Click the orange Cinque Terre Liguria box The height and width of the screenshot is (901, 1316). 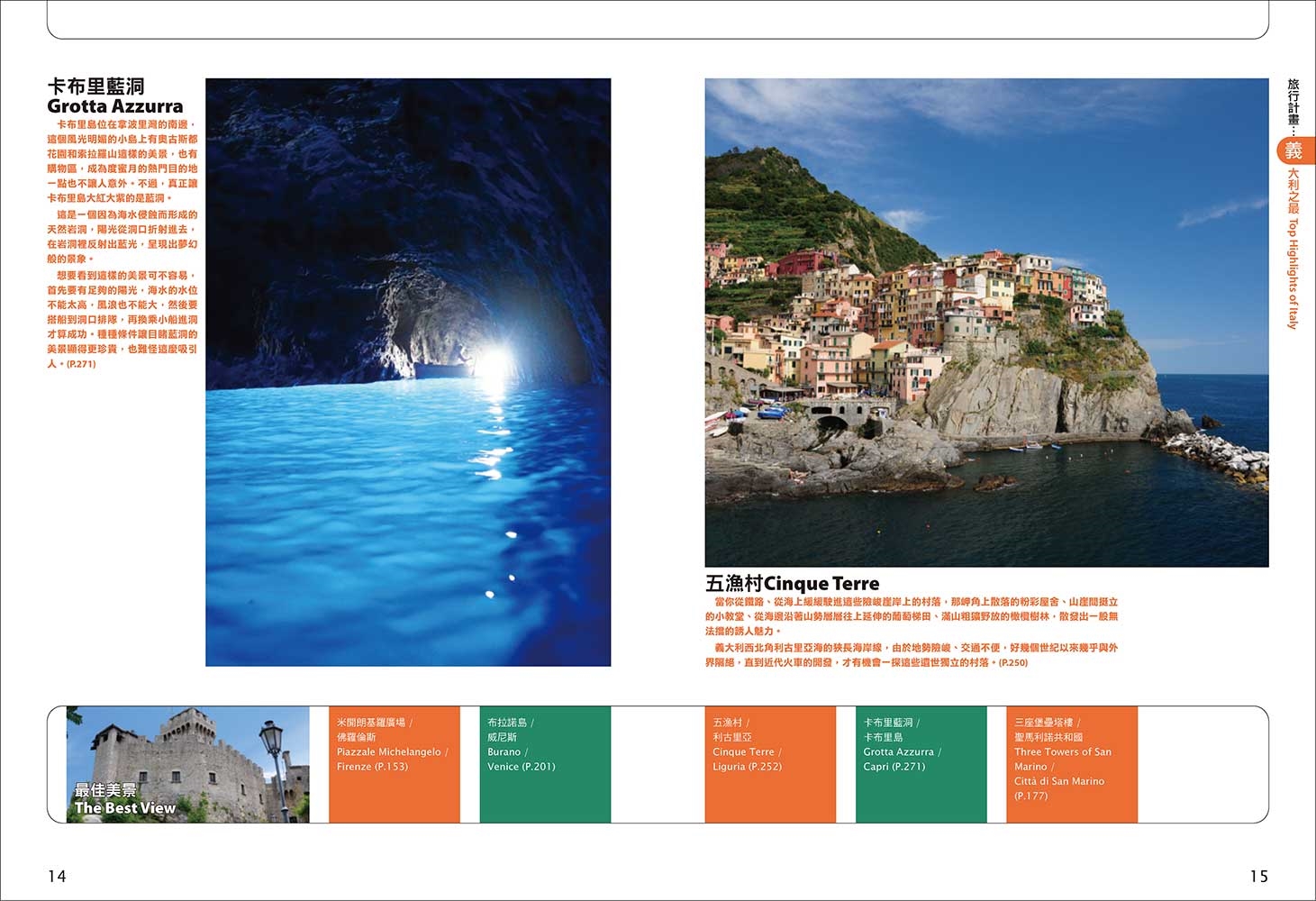click(x=769, y=764)
